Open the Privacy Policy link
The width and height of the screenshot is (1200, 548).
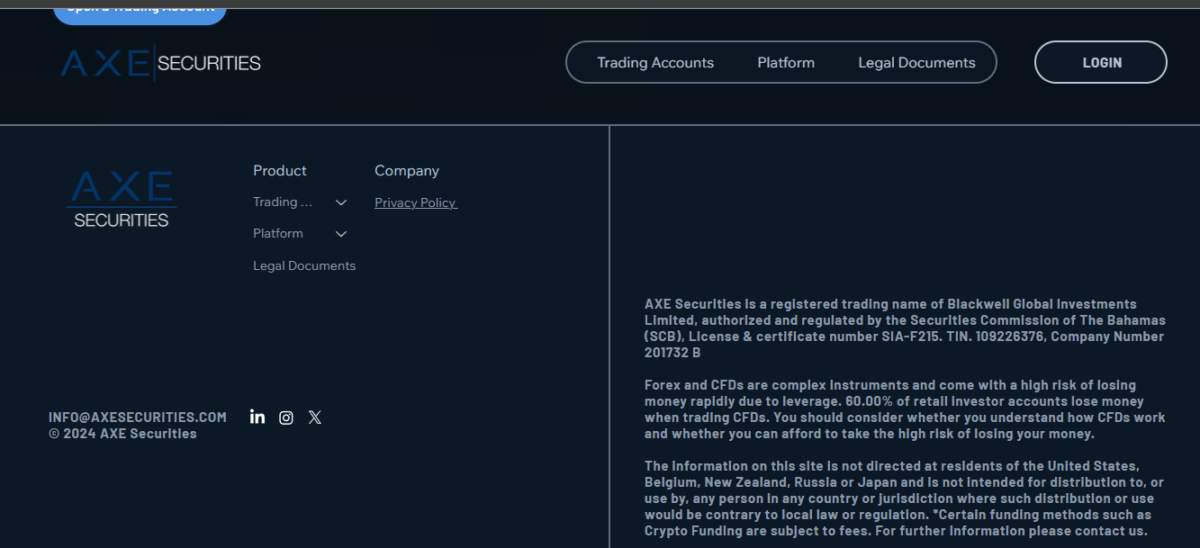(416, 203)
